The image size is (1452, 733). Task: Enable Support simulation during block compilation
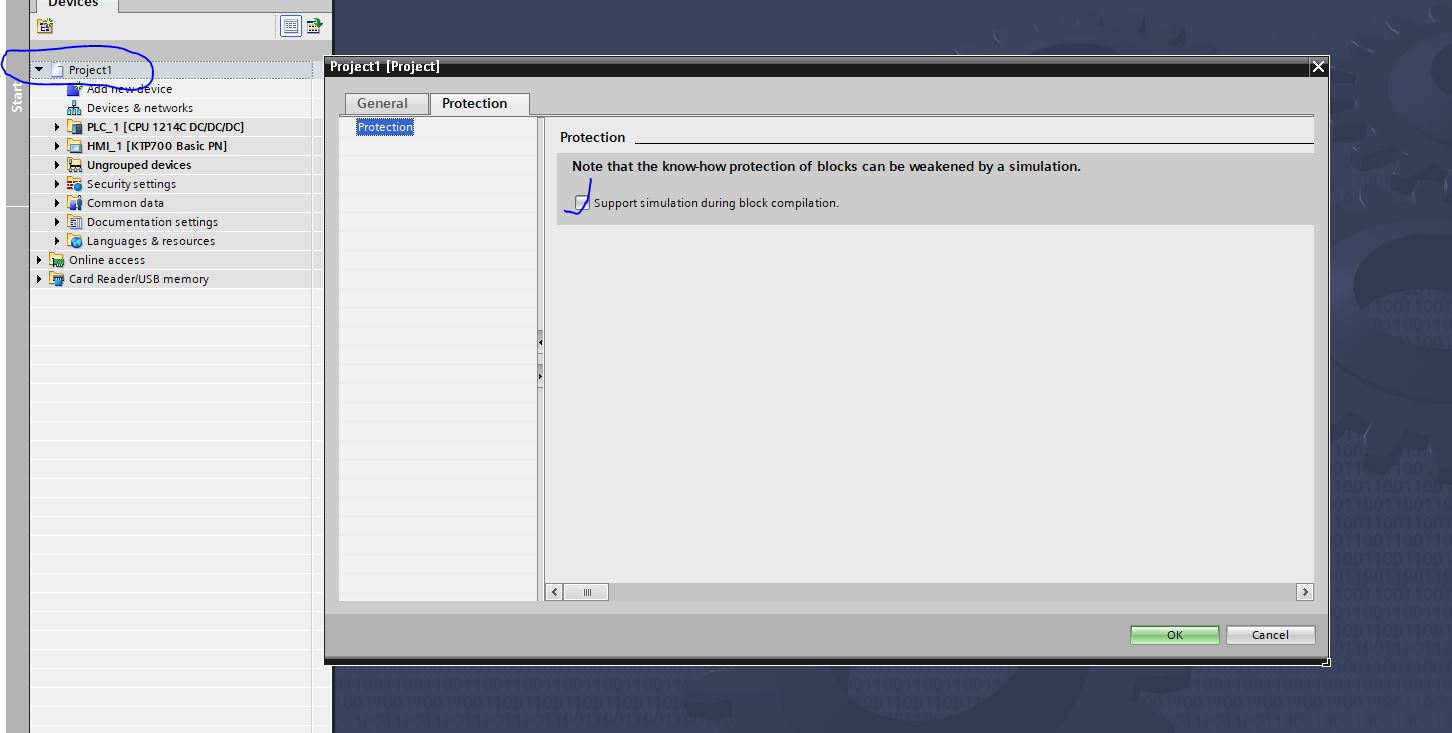point(582,203)
